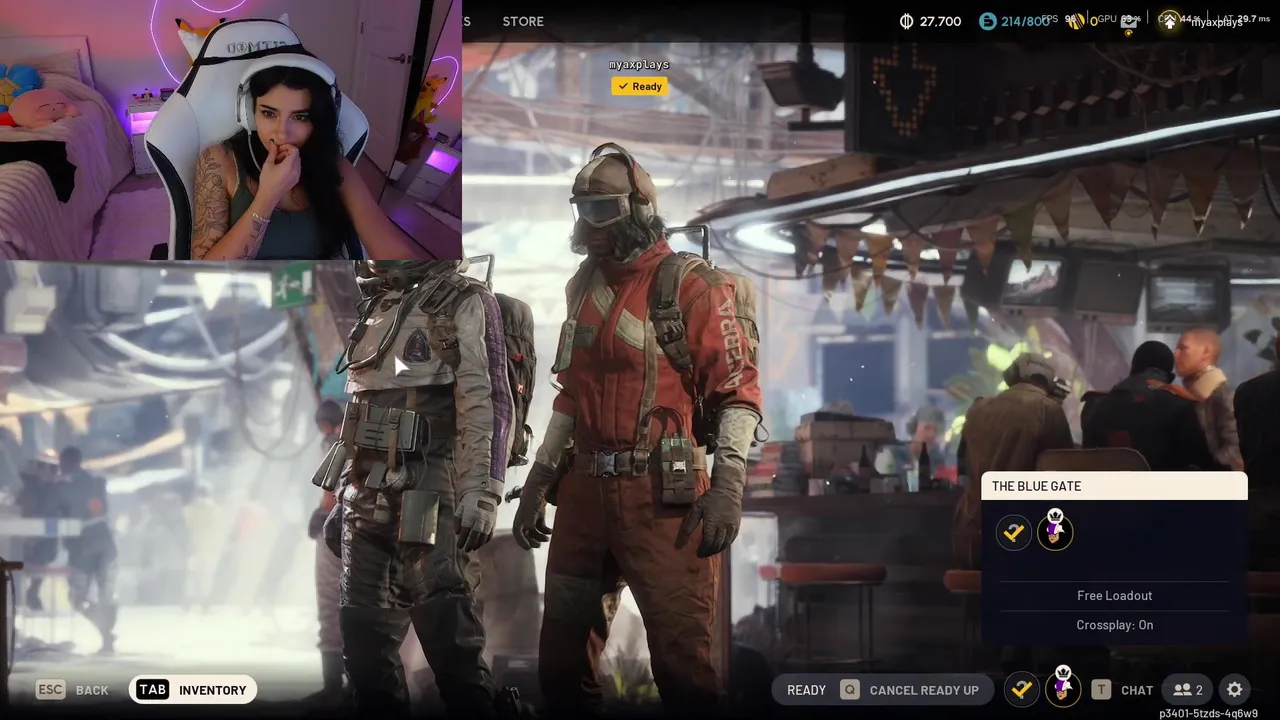
Task: Click the myaxplays nameplate above character
Action: (639, 64)
